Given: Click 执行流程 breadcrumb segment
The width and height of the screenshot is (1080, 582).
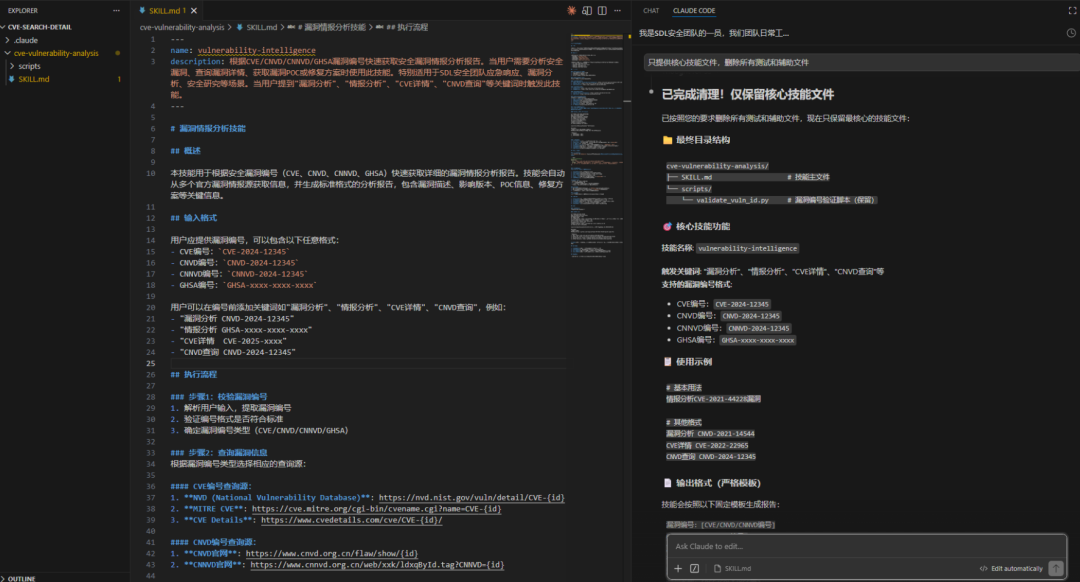Looking at the screenshot, I should point(413,27).
